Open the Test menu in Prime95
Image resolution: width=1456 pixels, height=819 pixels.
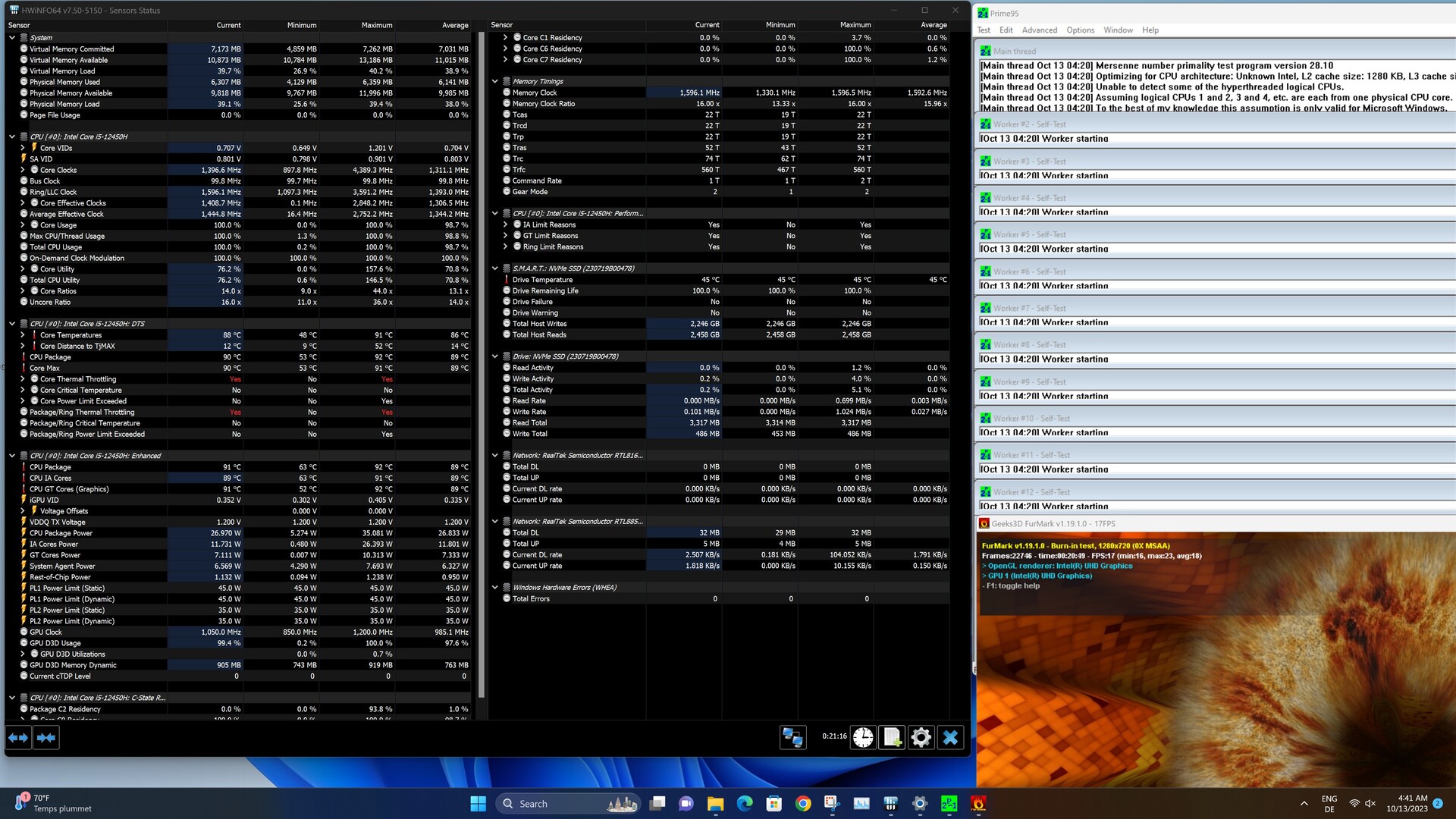(984, 30)
